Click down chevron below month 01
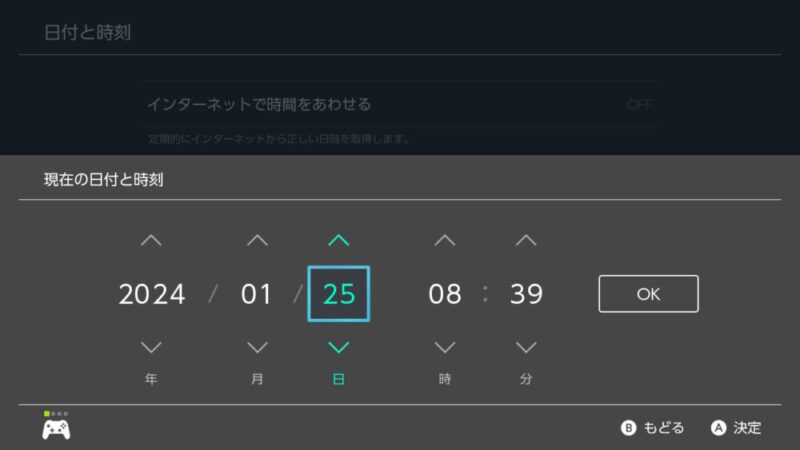Image resolution: width=800 pixels, height=450 pixels. click(x=257, y=347)
